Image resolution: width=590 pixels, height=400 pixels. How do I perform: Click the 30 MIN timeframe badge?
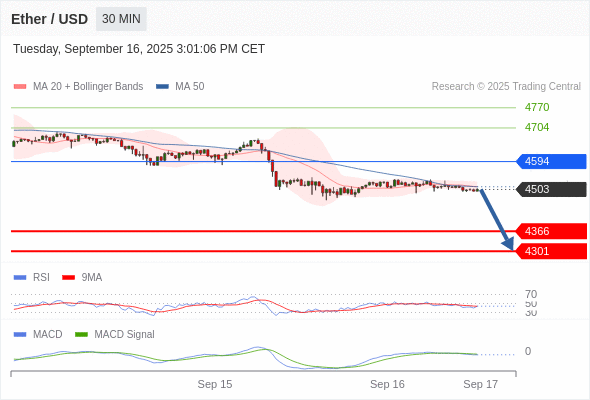[121, 19]
